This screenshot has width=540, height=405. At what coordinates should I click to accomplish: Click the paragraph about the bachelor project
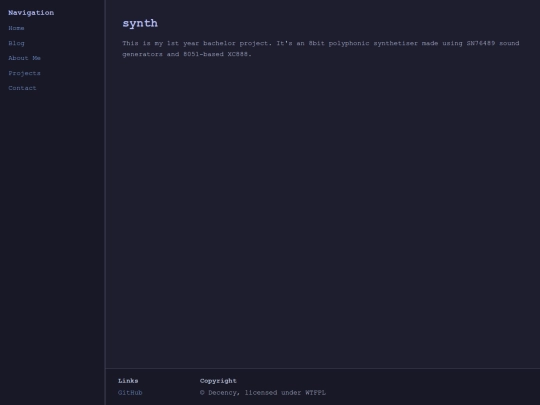321,49
